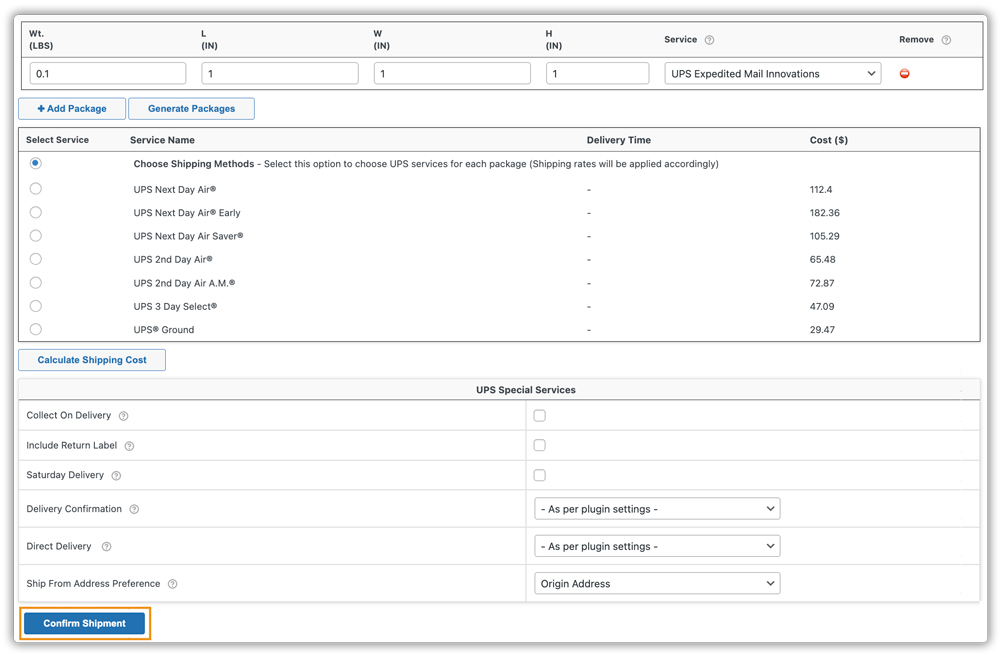Open the Remove column help icon
1000x655 pixels.
(946, 40)
